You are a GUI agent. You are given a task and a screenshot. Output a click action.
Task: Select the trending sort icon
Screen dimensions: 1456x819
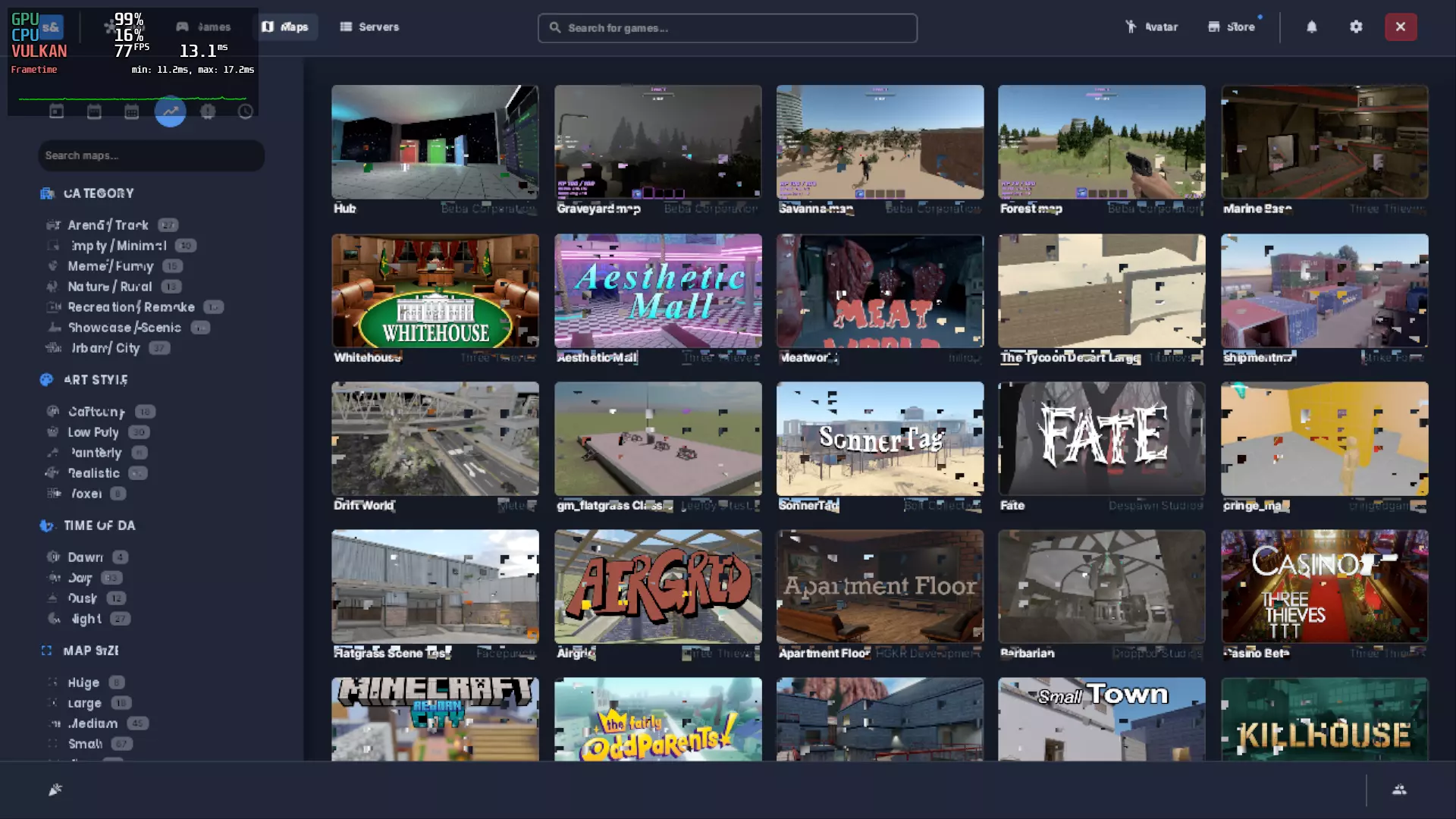[x=170, y=111]
